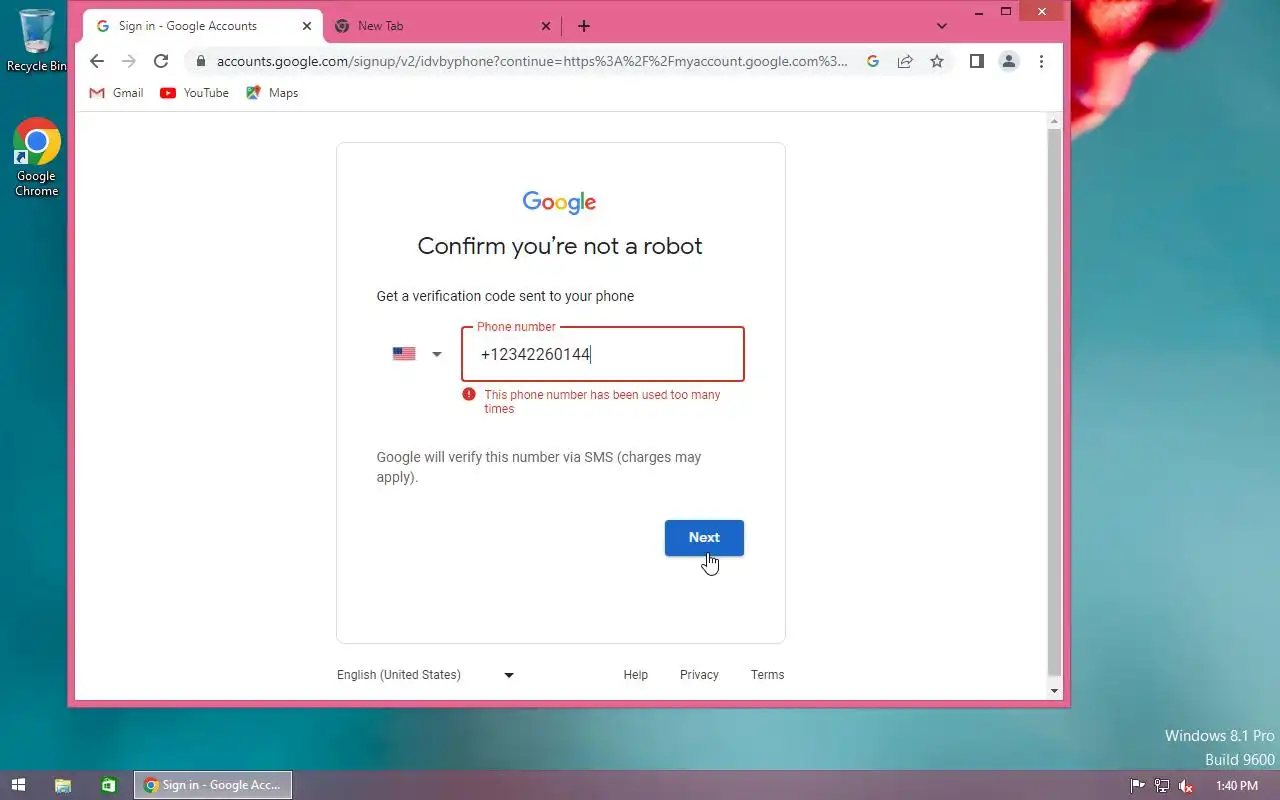Screen dimensions: 1280x800
Task: Open the Maps bookmark
Action: pos(272,93)
